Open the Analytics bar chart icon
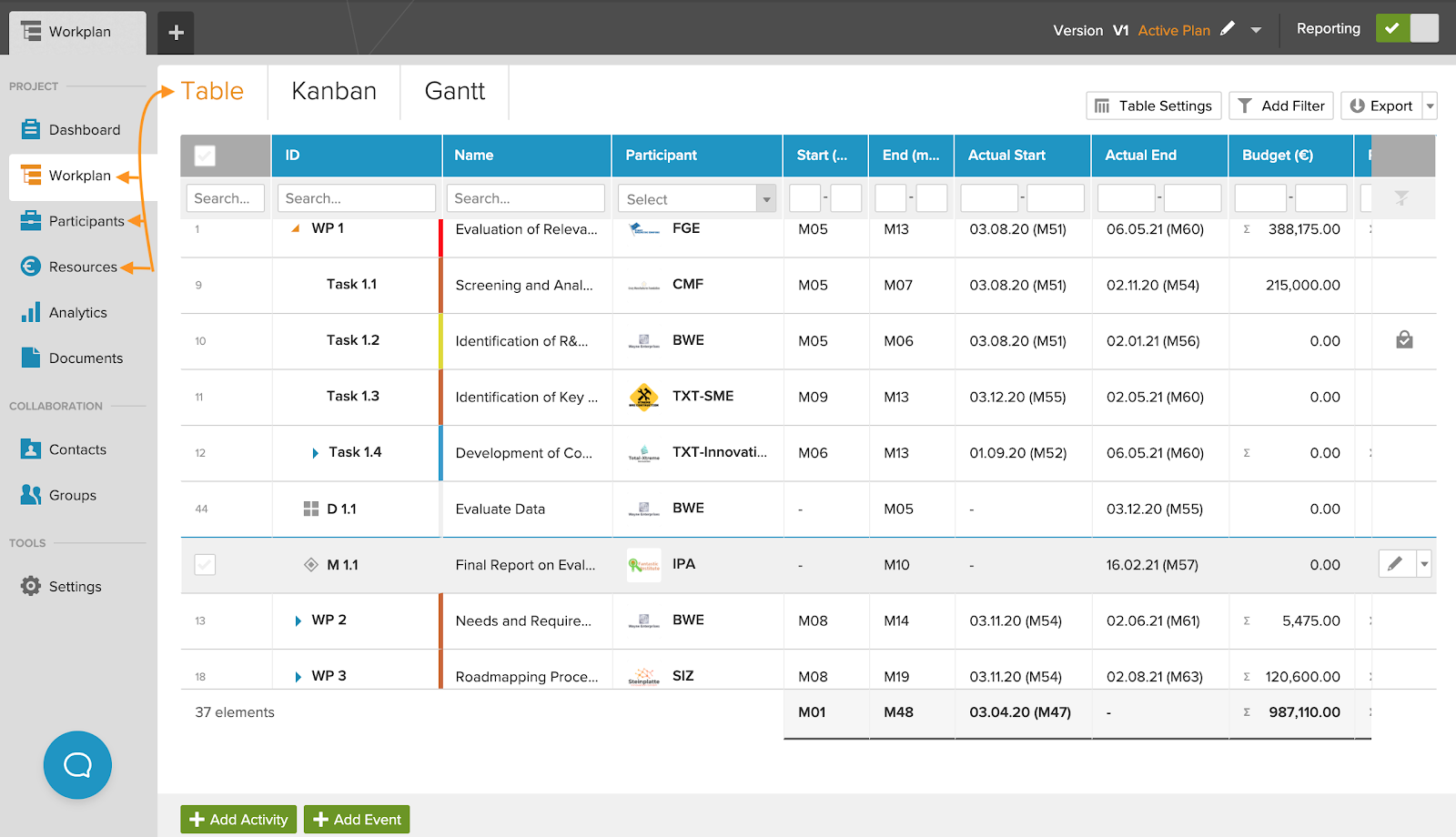Image resolution: width=1456 pixels, height=837 pixels. [31, 312]
